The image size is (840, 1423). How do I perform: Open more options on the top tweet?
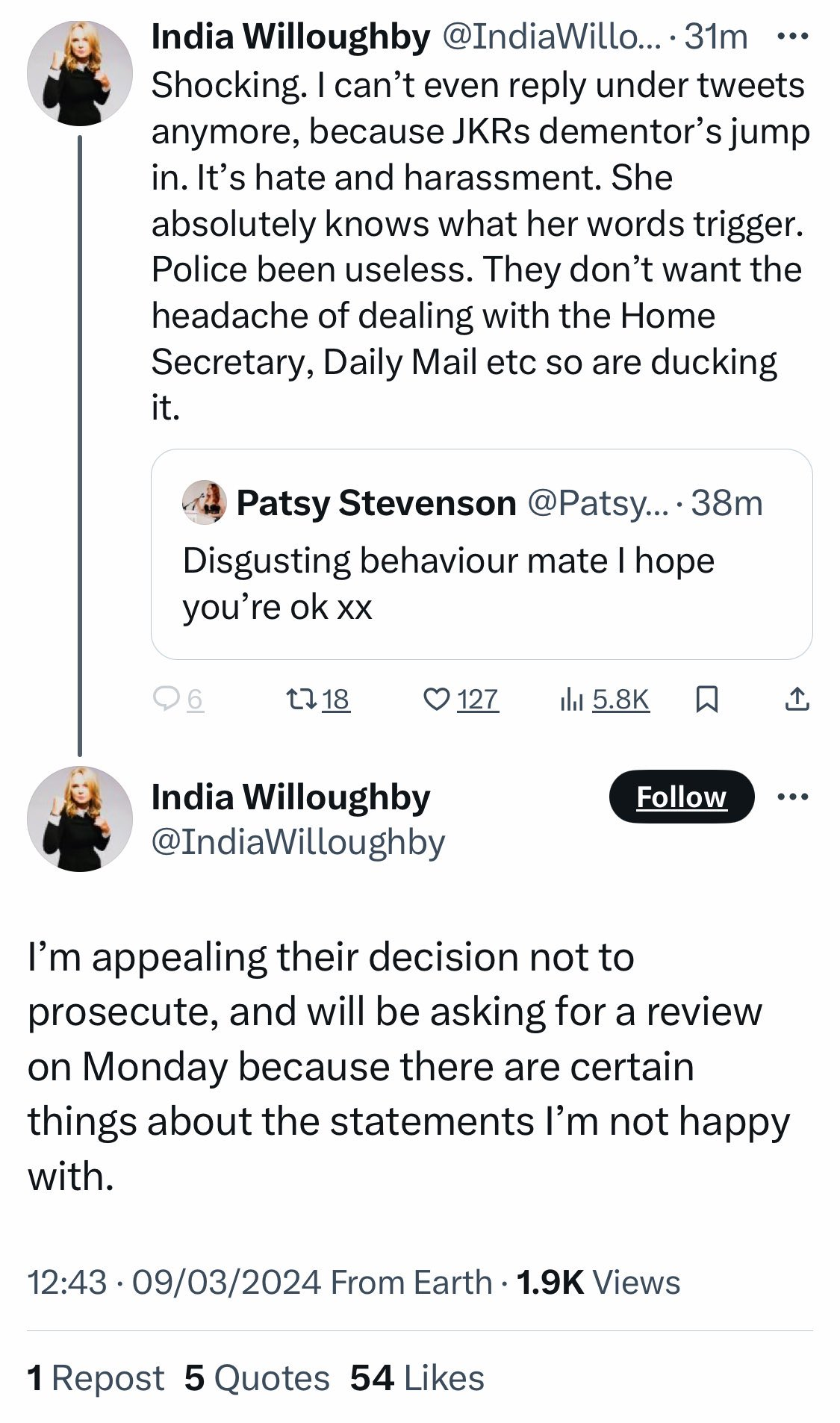click(792, 36)
